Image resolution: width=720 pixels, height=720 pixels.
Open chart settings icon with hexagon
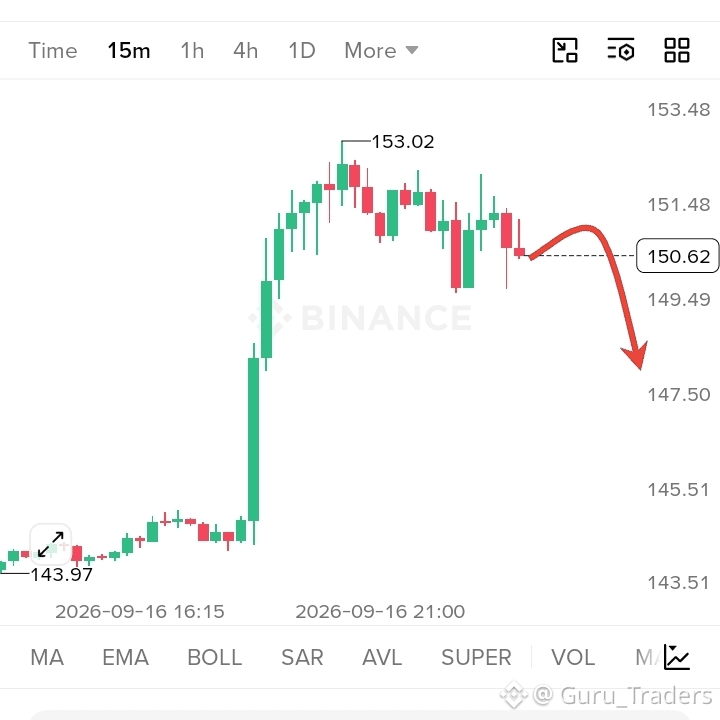click(620, 50)
